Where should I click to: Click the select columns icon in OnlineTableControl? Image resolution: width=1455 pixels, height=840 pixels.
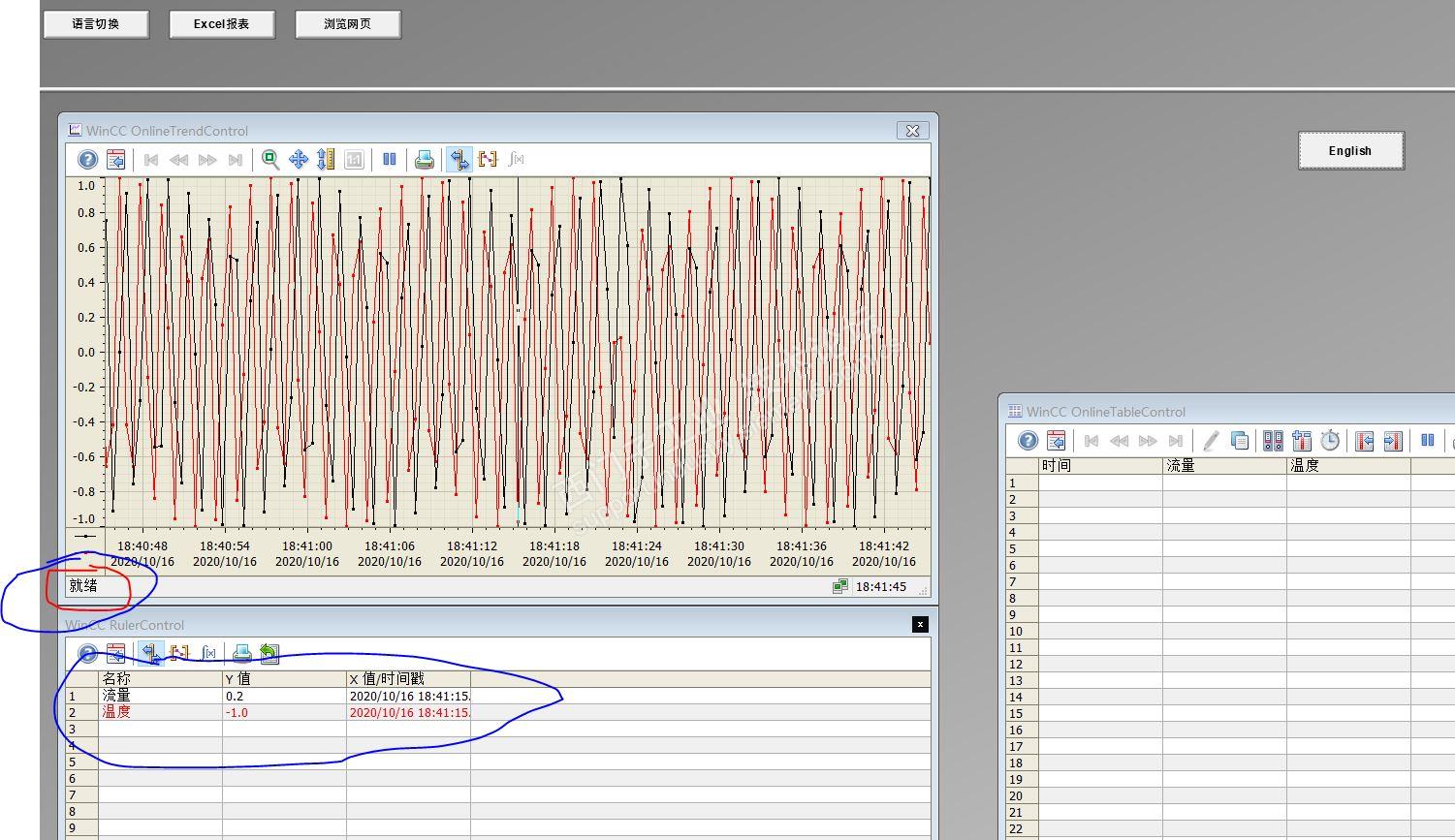pos(1301,441)
